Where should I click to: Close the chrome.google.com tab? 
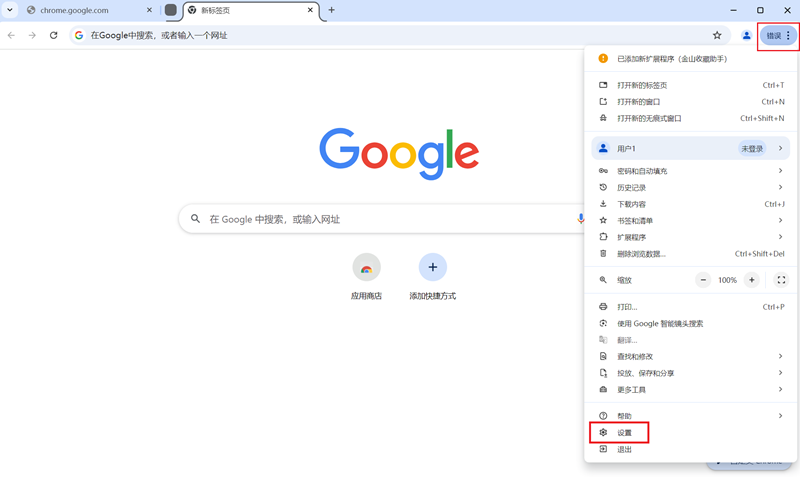[149, 10]
